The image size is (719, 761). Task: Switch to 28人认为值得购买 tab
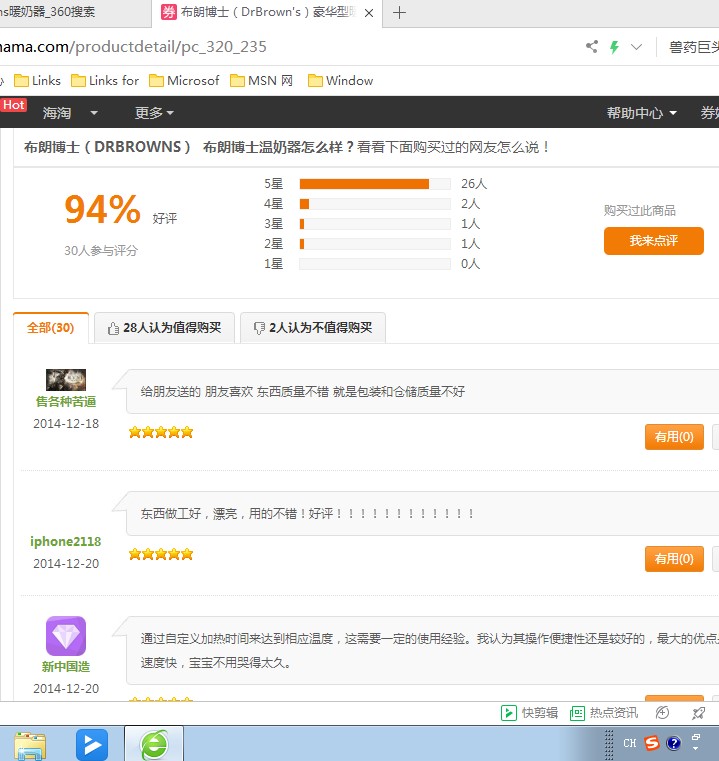point(164,328)
